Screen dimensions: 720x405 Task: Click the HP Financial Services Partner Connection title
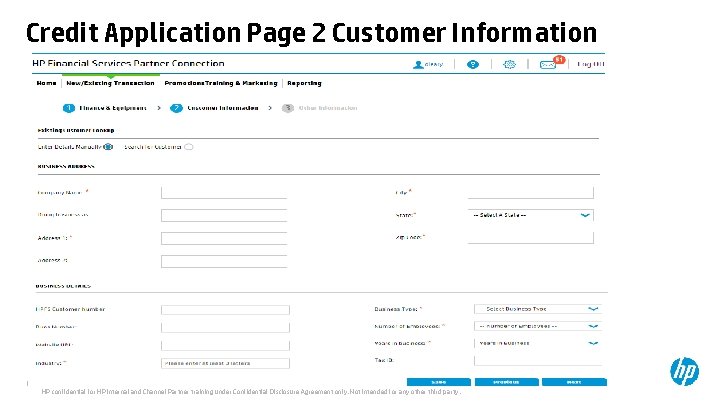pyautogui.click(x=128, y=63)
